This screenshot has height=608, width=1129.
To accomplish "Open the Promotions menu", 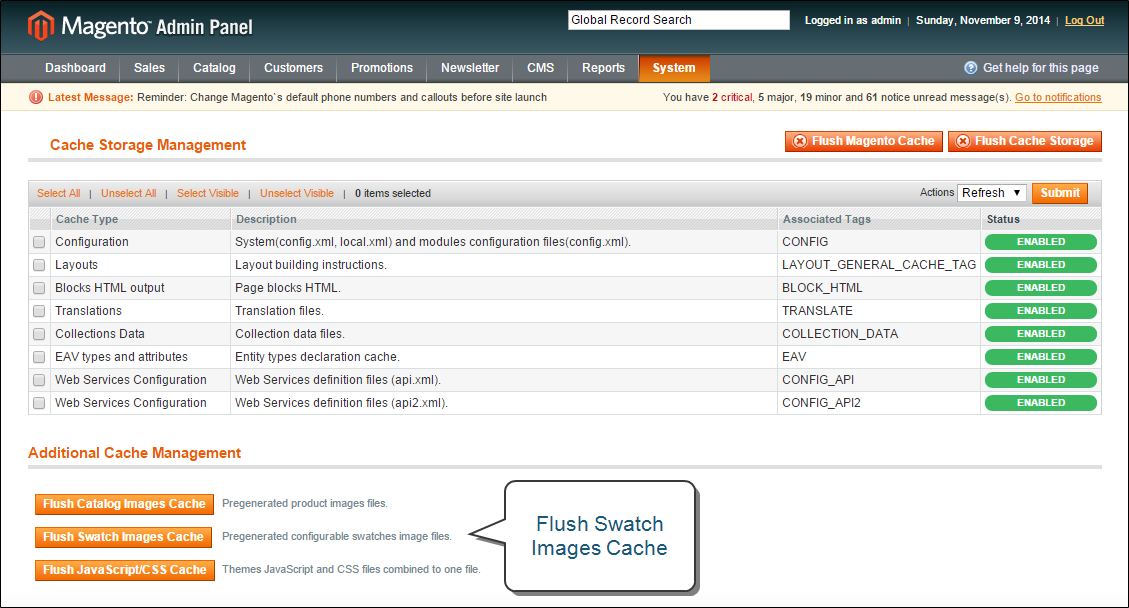I will [382, 68].
